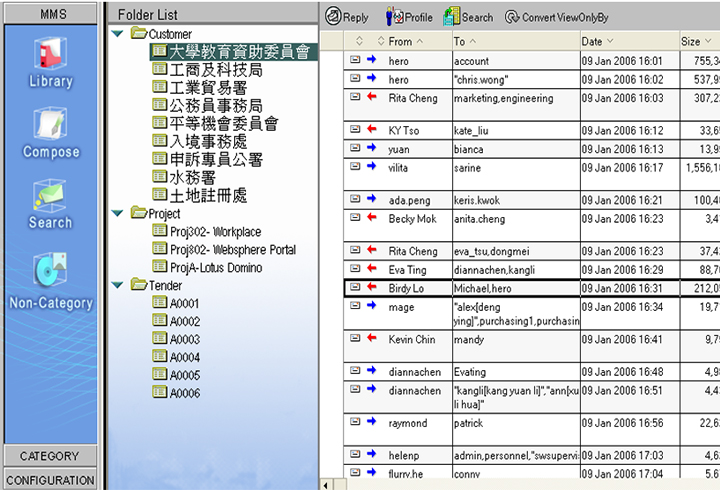Select the 水務署 folder

pyautogui.click(x=184, y=177)
